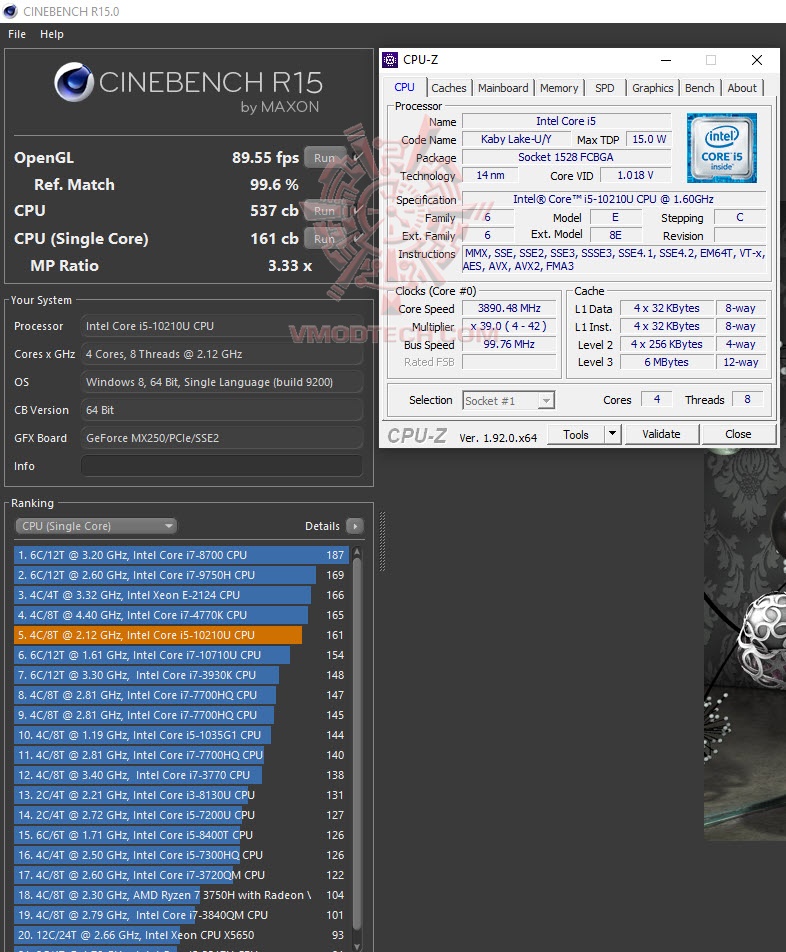The width and height of the screenshot is (786, 952).
Task: Select ranking row Intel Xeon CPU X5650
Action: point(181,936)
